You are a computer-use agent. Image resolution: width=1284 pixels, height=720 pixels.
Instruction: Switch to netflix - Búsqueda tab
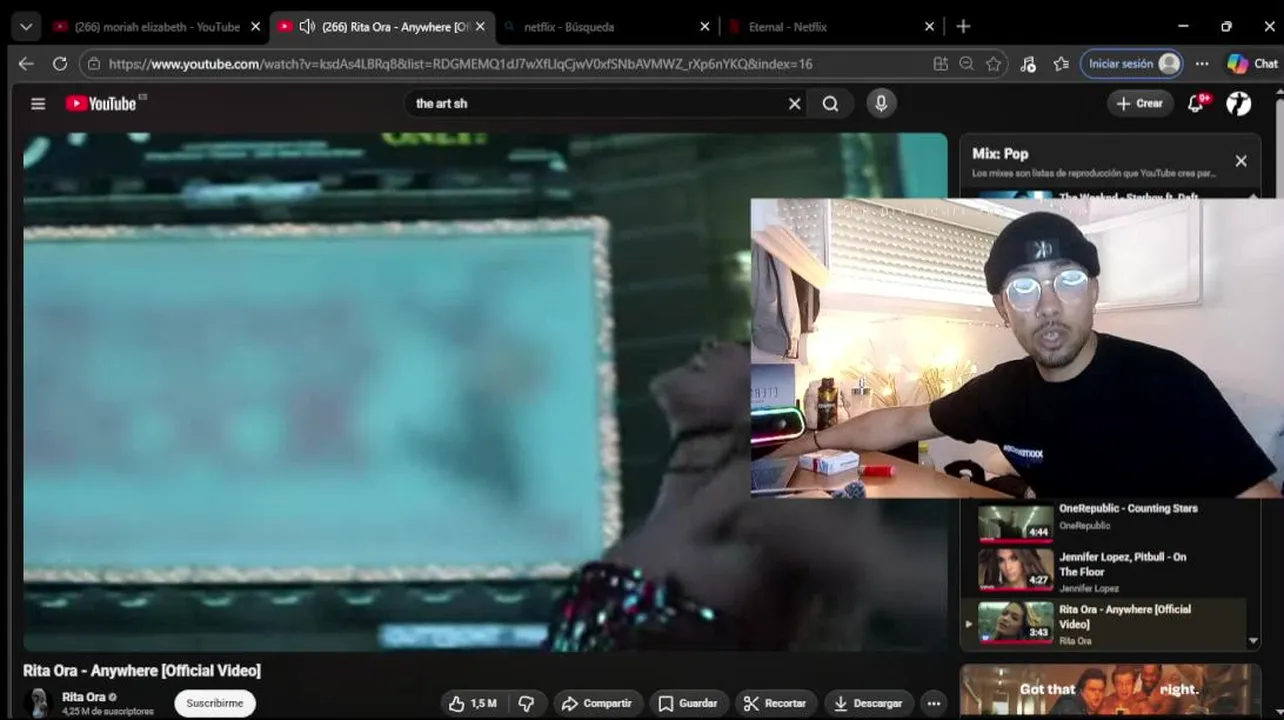[605, 27]
